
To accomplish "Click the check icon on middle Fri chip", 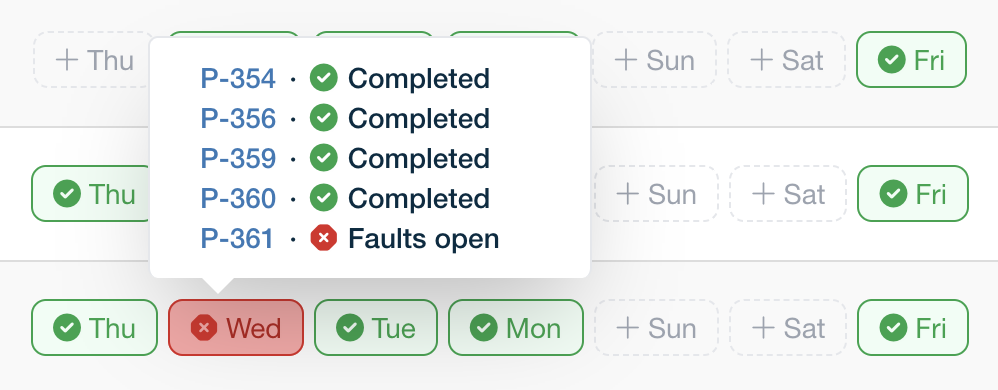I will 894,194.
